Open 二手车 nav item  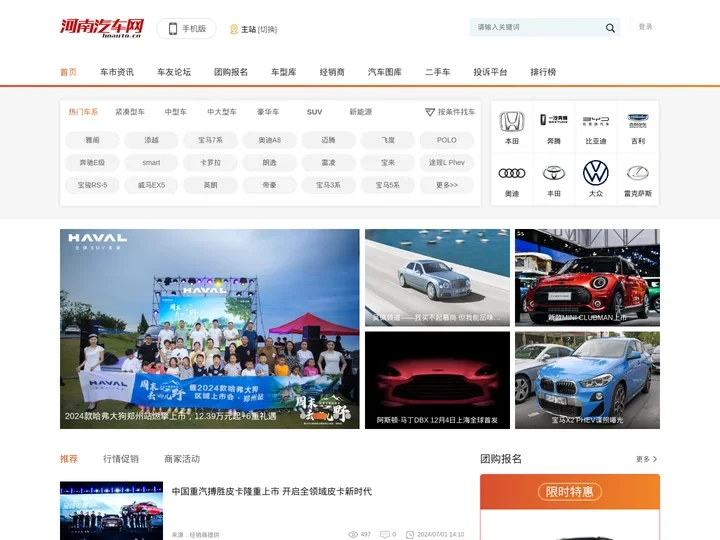(437, 72)
